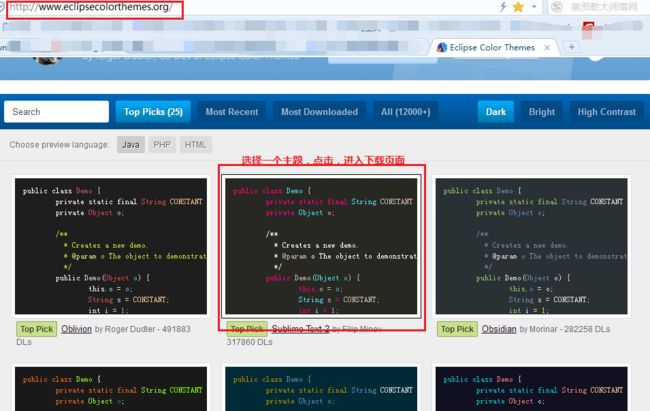Choose PHP preview language
The image size is (650, 411).
tap(162, 144)
